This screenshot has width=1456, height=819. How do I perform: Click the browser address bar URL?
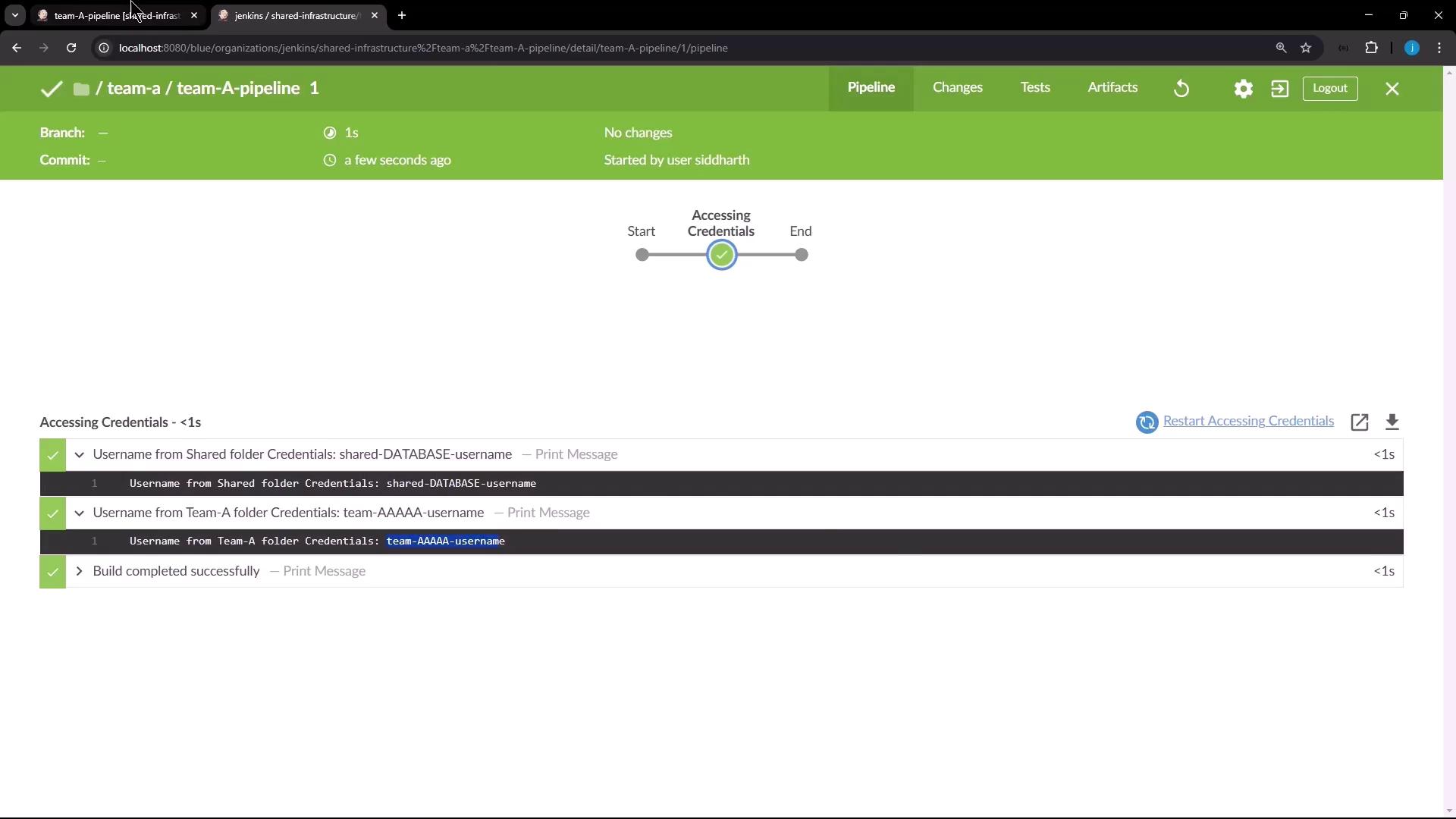423,48
